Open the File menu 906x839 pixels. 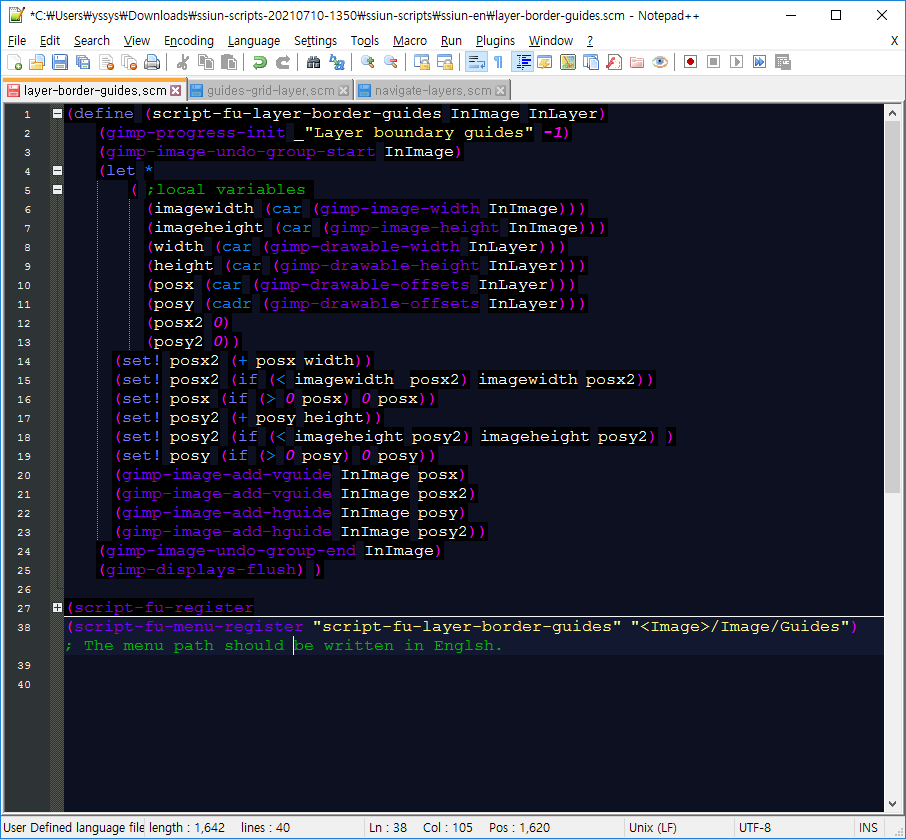point(17,40)
